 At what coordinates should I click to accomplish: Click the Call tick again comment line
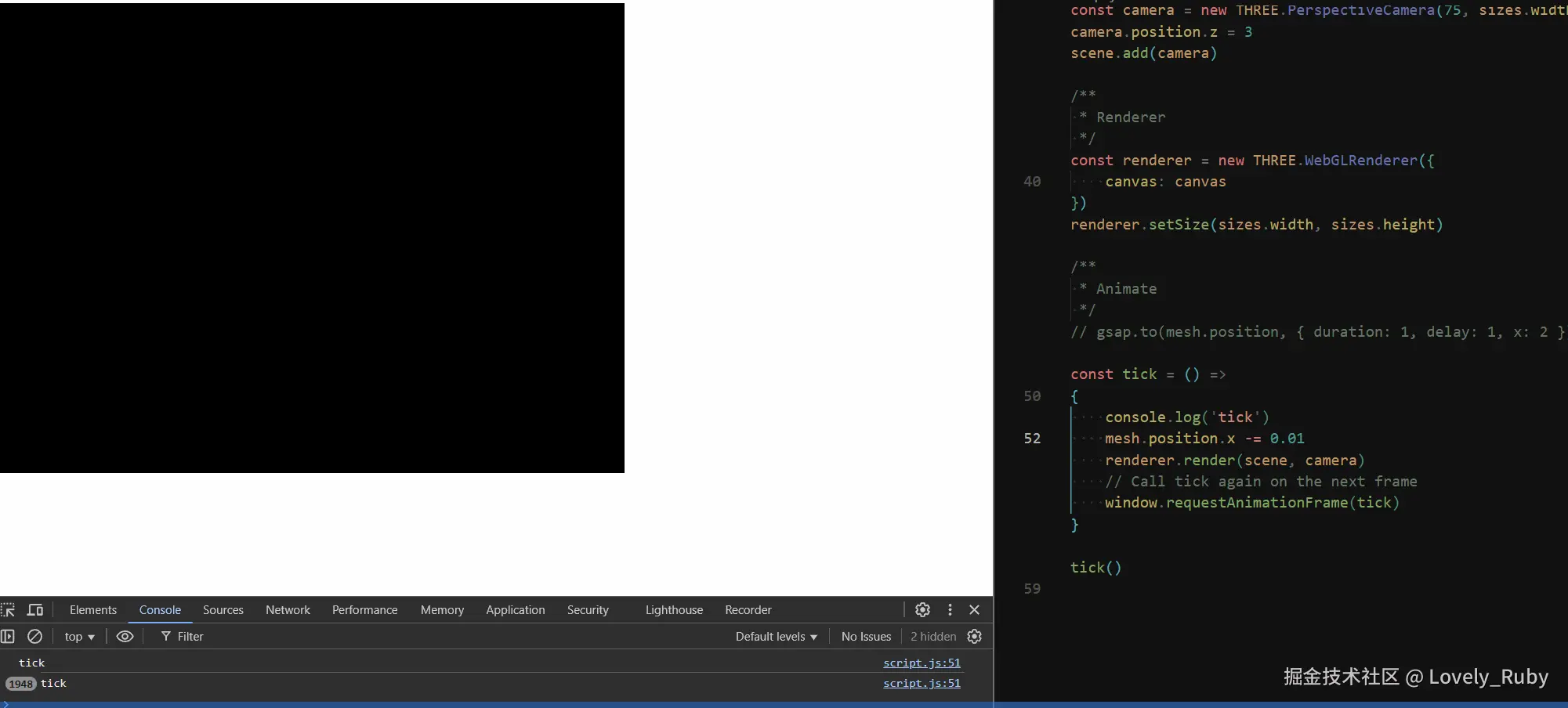tap(1261, 482)
